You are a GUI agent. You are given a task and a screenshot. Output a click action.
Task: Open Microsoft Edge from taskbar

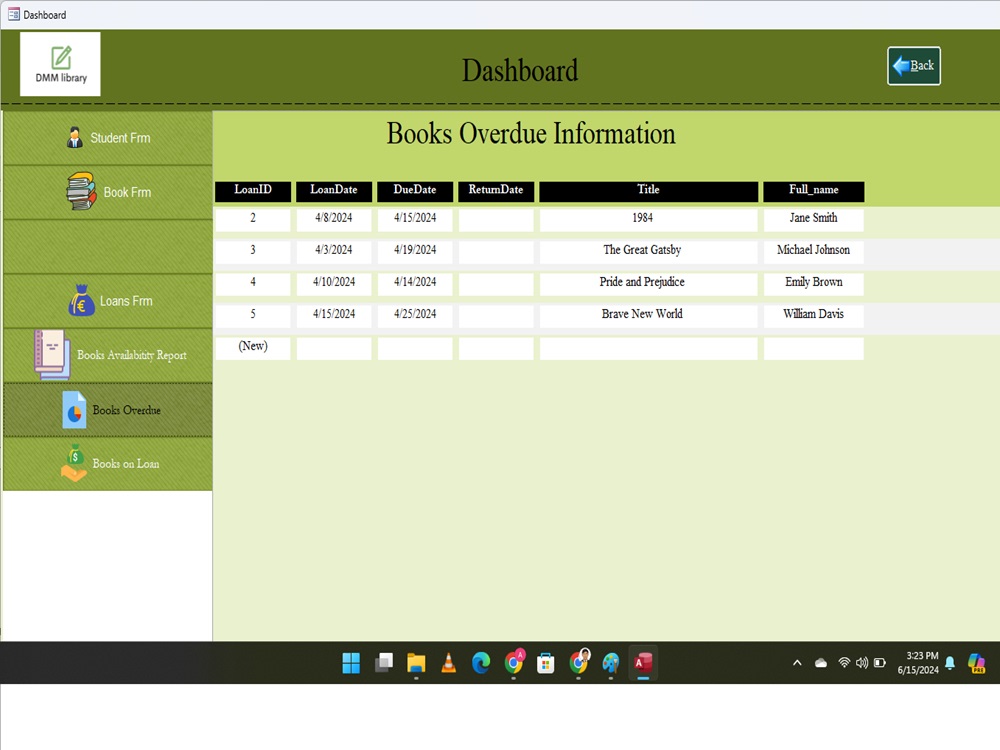click(x=481, y=663)
